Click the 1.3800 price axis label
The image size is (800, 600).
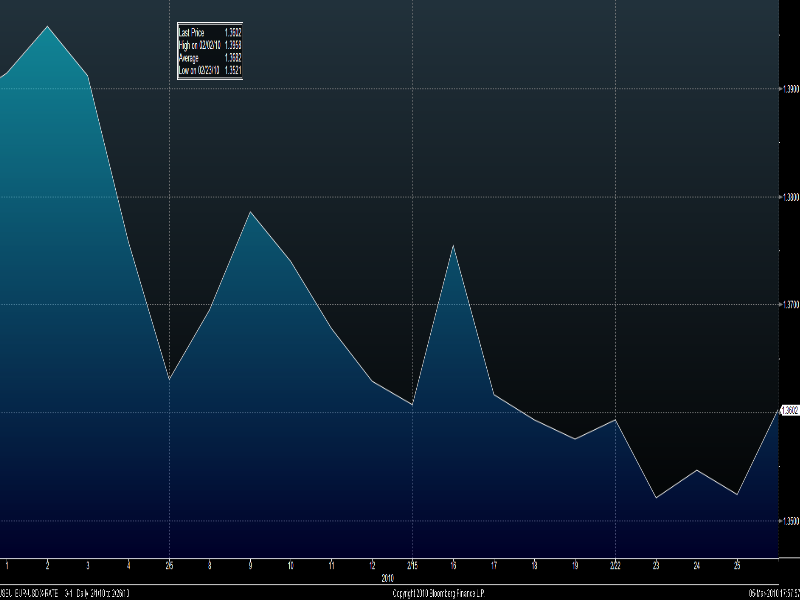[791, 197]
